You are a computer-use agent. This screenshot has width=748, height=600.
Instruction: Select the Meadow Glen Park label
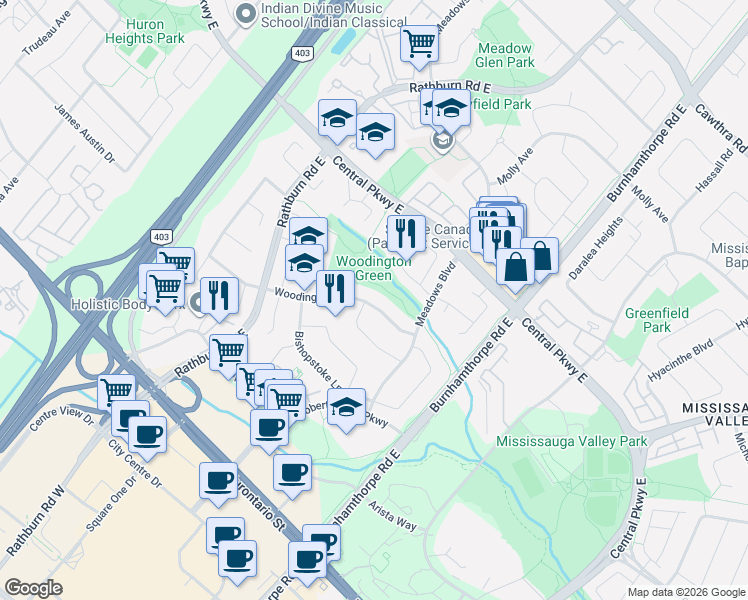(505, 55)
